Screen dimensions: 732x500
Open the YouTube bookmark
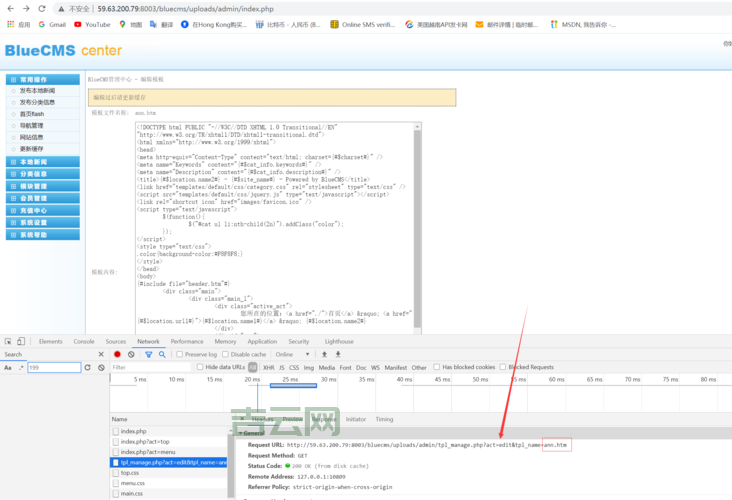91,24
